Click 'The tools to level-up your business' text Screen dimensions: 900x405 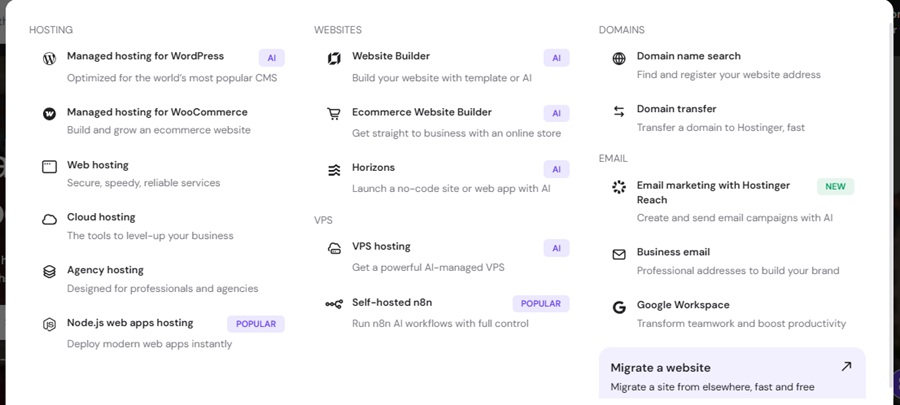(x=150, y=236)
